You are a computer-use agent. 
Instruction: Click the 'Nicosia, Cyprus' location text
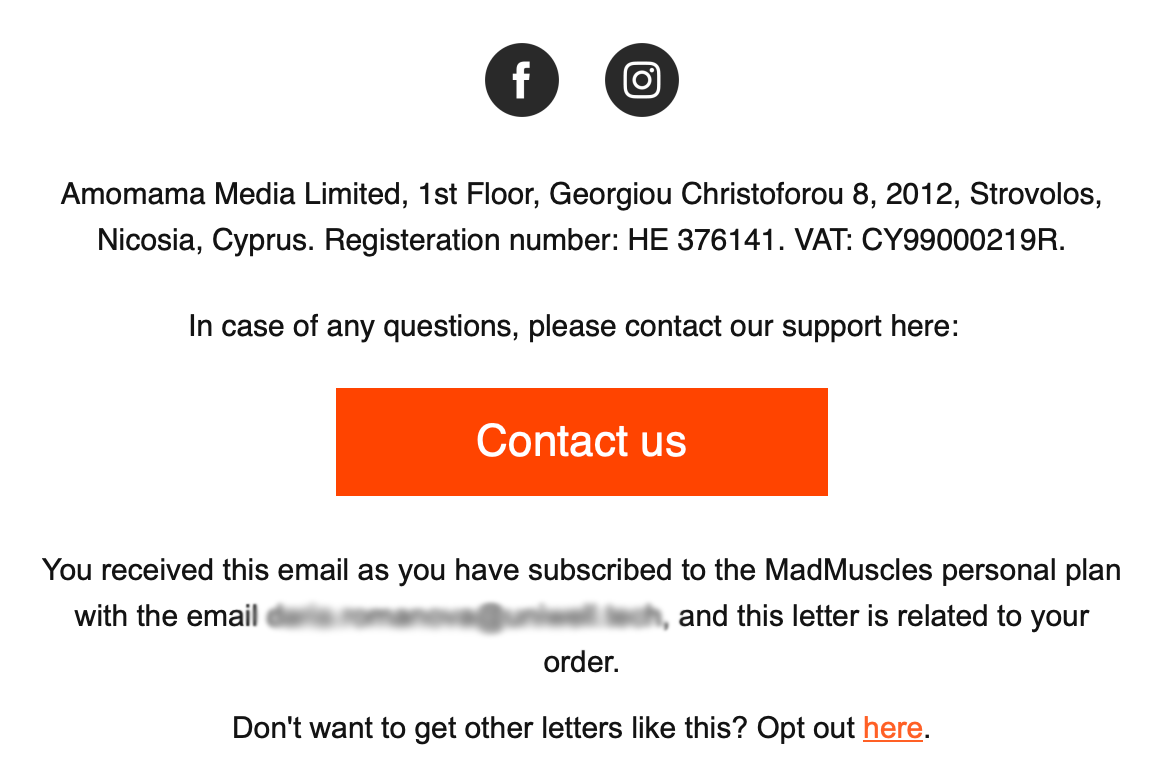(203, 240)
